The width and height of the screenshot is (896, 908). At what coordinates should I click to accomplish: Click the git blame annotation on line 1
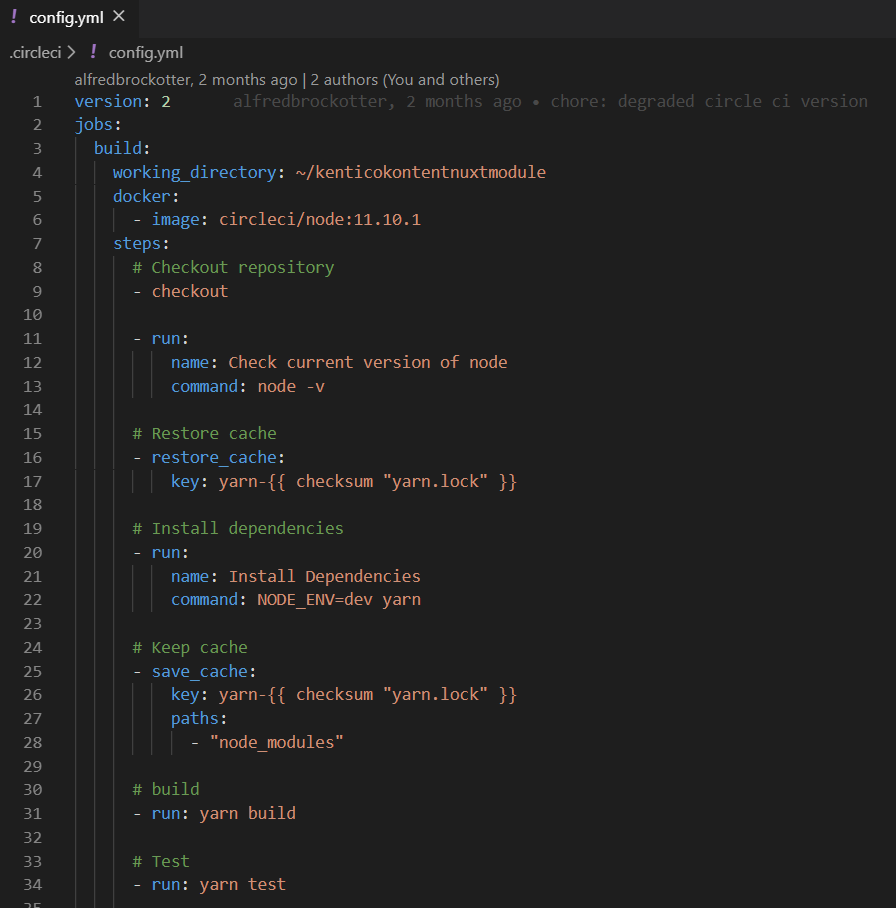[550, 101]
